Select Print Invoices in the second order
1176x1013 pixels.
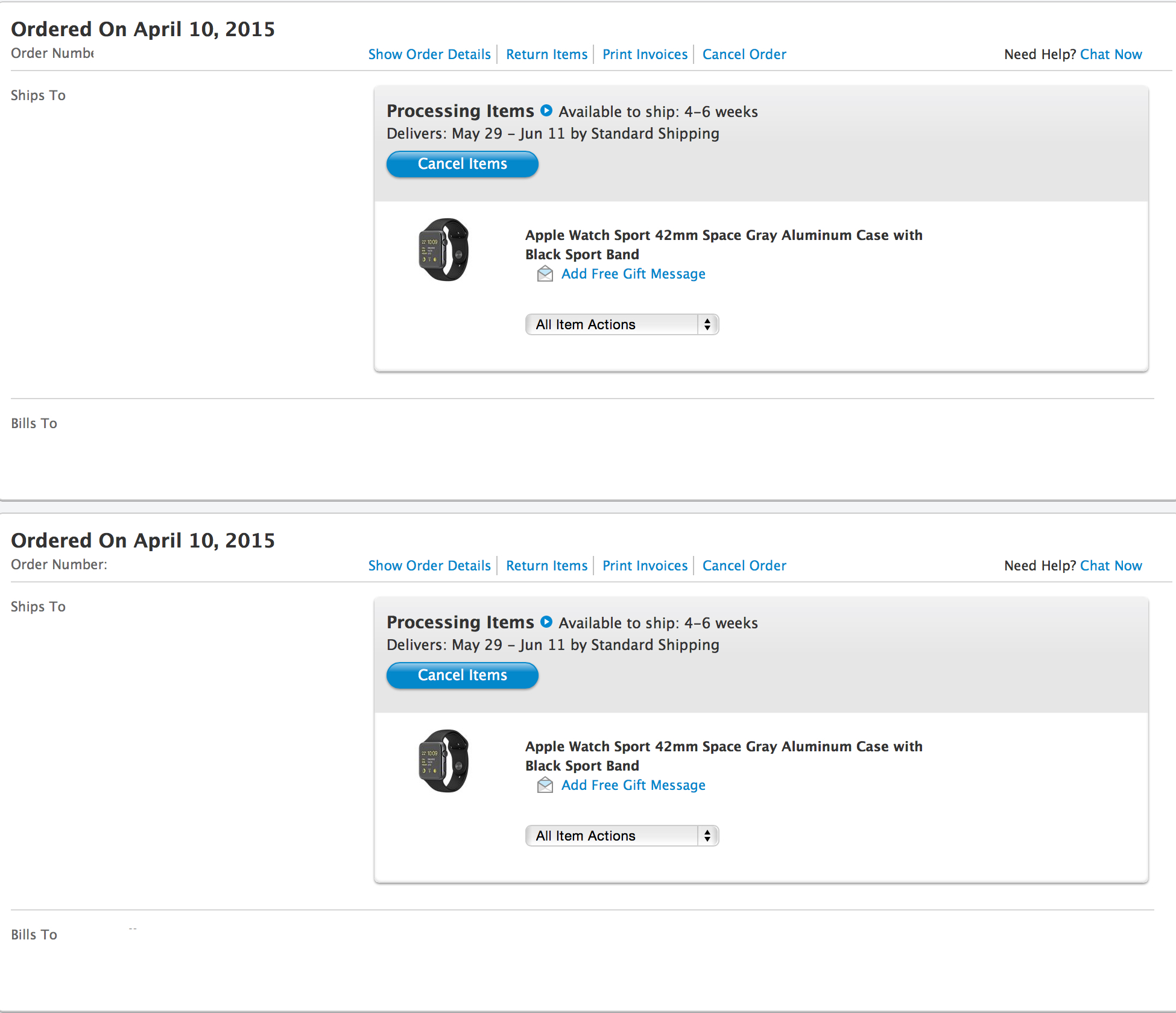645,566
